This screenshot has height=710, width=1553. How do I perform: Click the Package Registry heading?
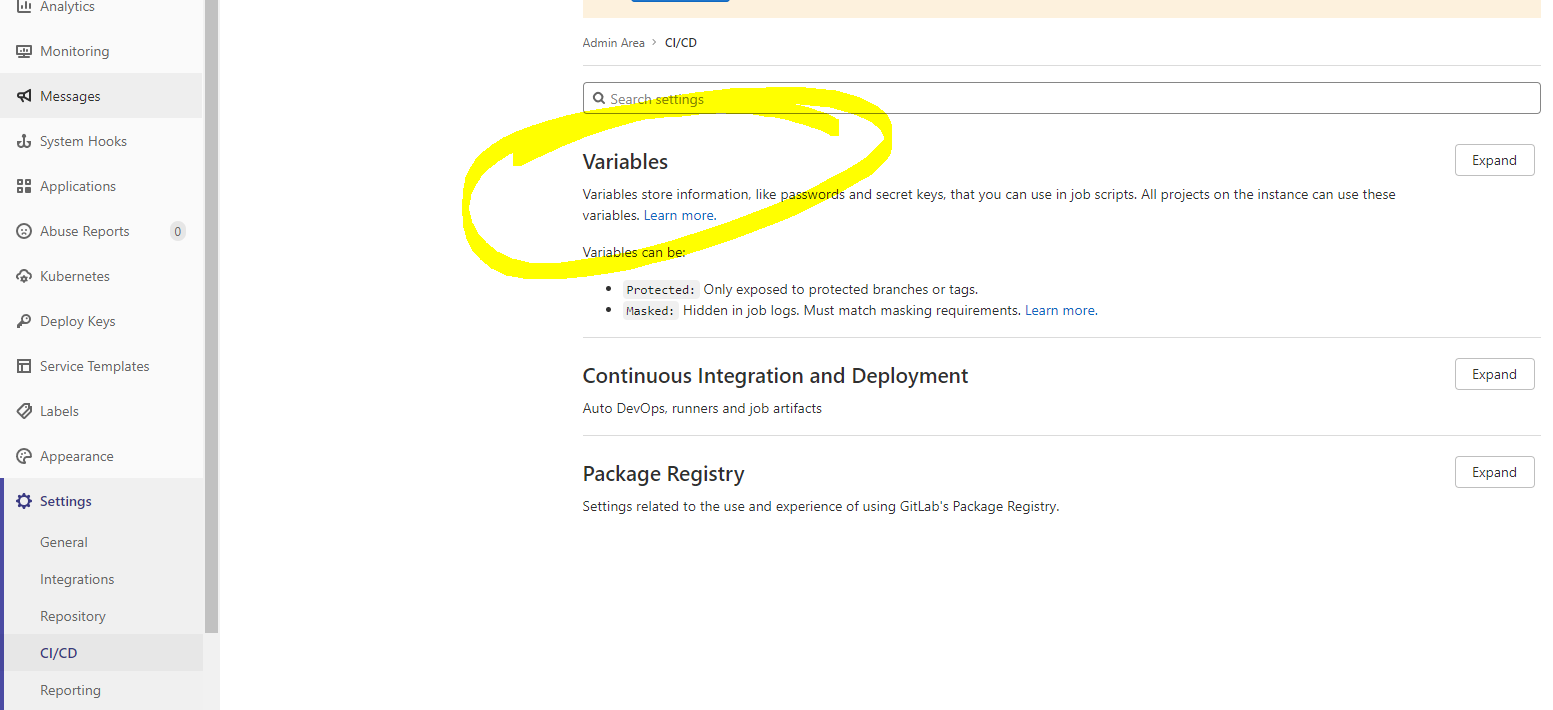tap(663, 474)
